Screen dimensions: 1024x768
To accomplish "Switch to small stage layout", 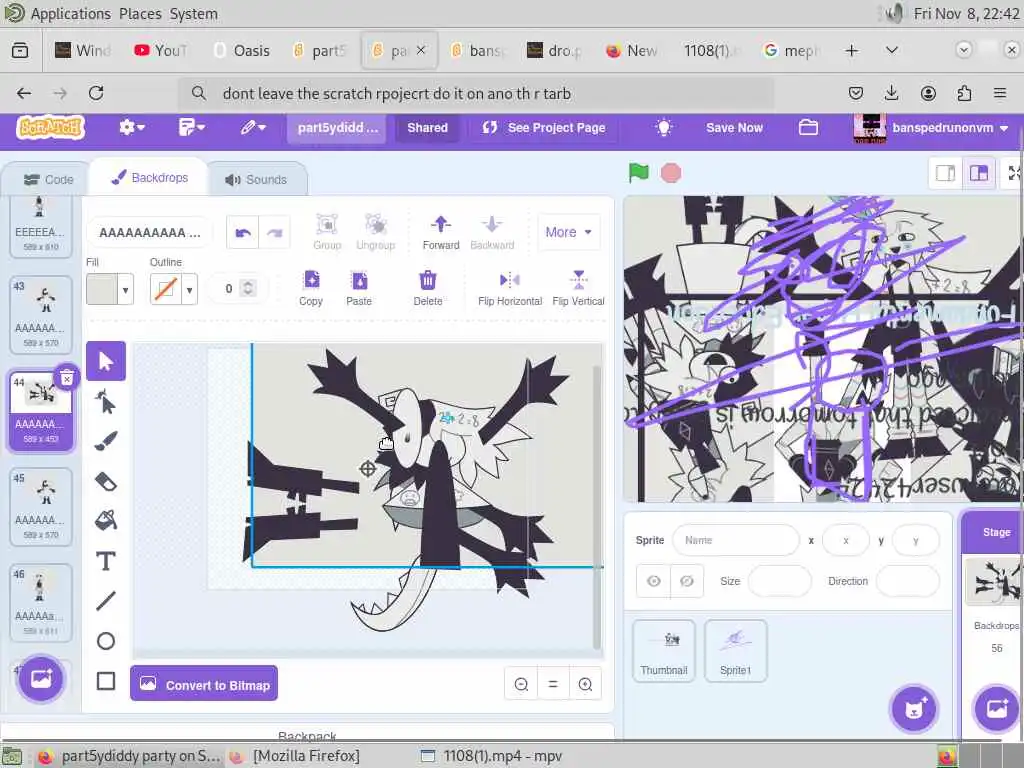I will coord(946,173).
